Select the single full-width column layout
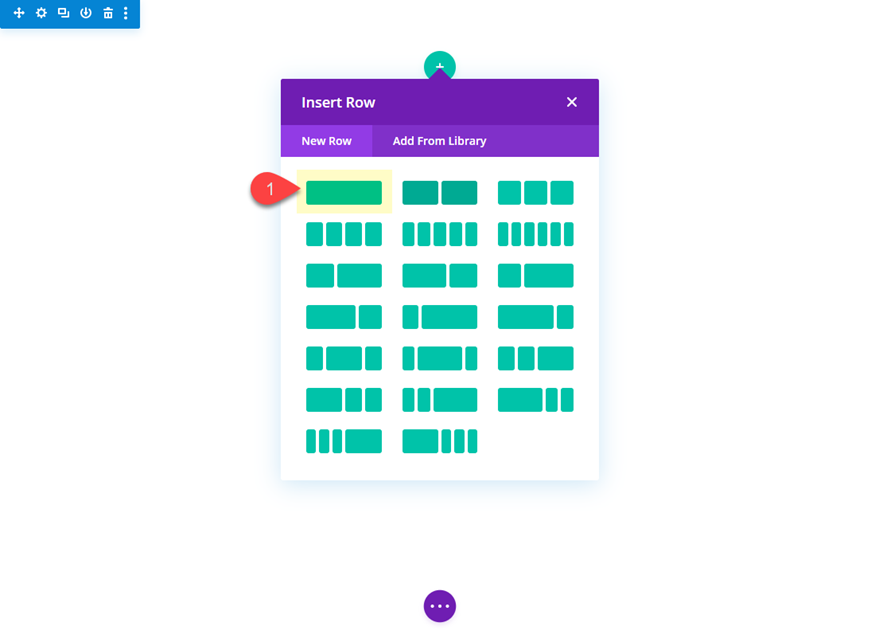Image resolution: width=880 pixels, height=642 pixels. coord(344,193)
